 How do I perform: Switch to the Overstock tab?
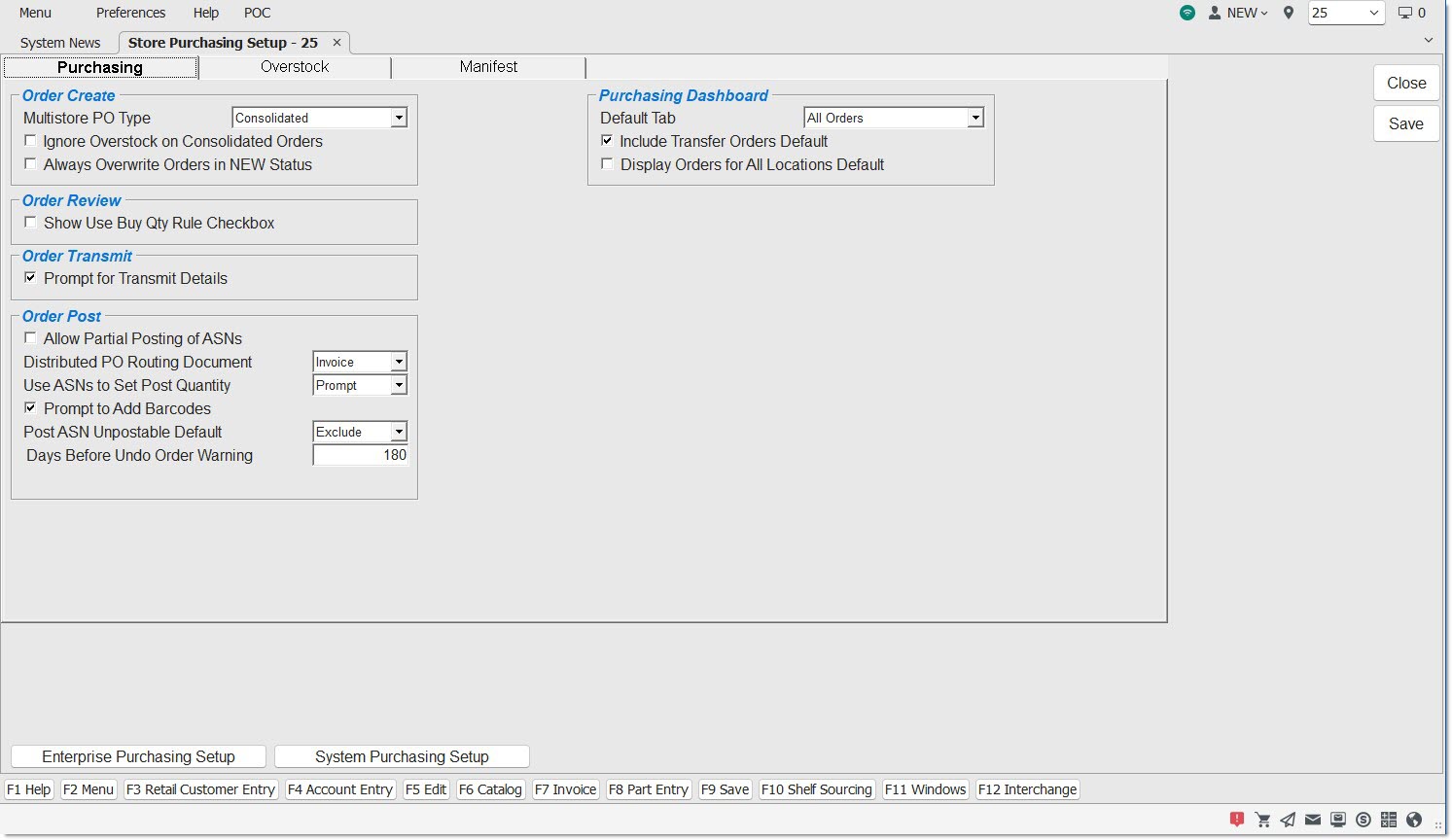(295, 67)
